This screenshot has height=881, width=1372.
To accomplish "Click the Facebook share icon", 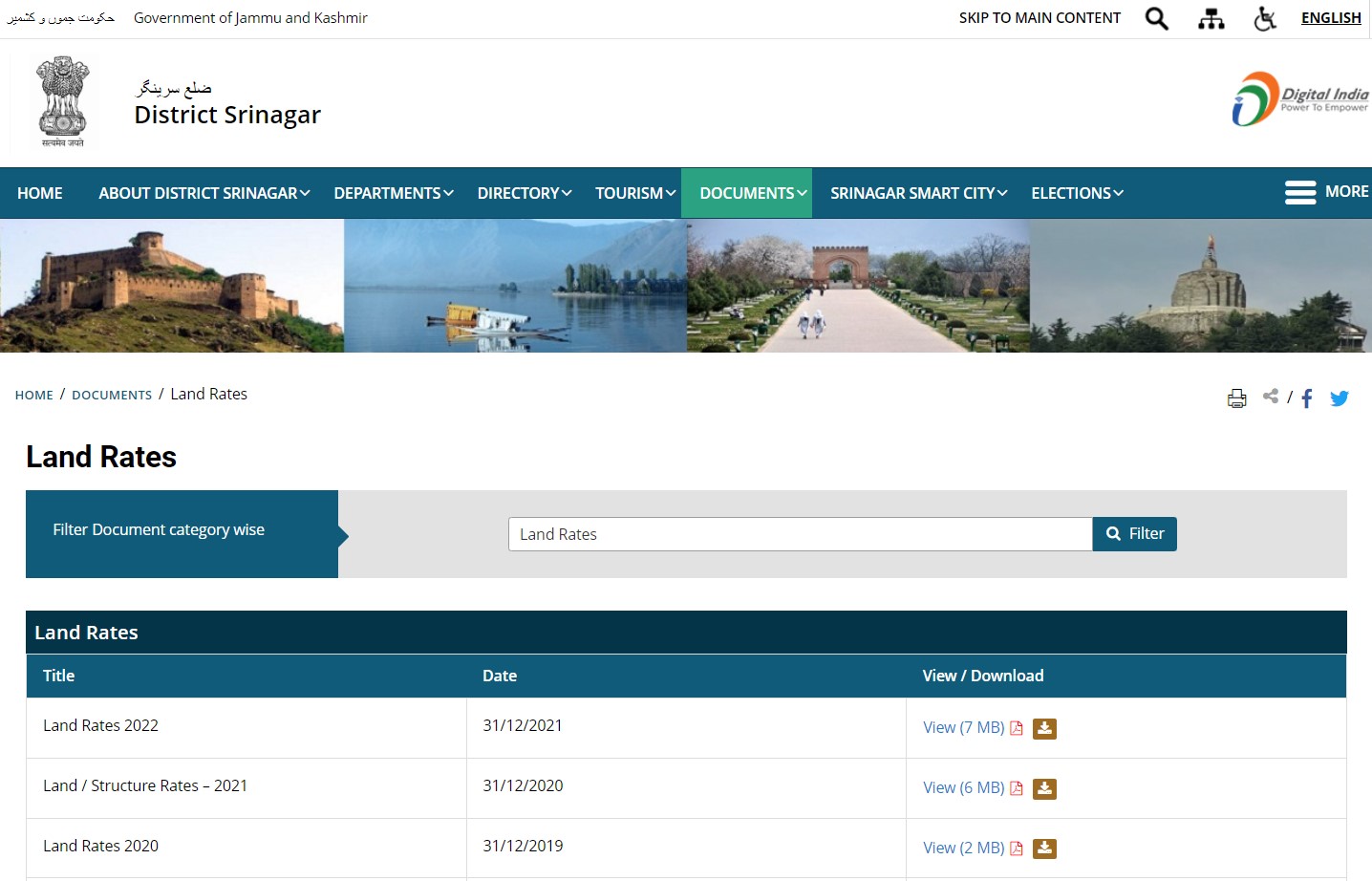I will [1306, 398].
